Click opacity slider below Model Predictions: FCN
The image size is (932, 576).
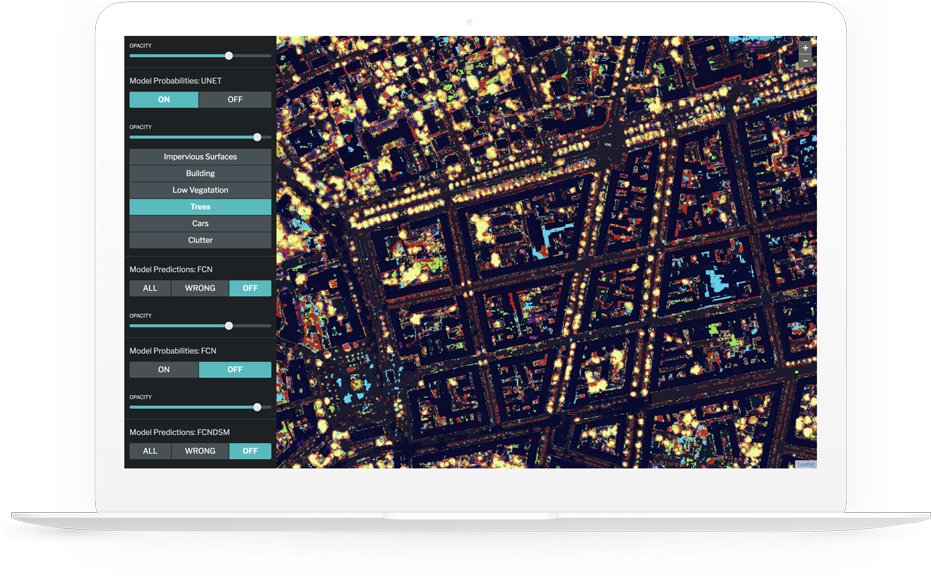200,326
